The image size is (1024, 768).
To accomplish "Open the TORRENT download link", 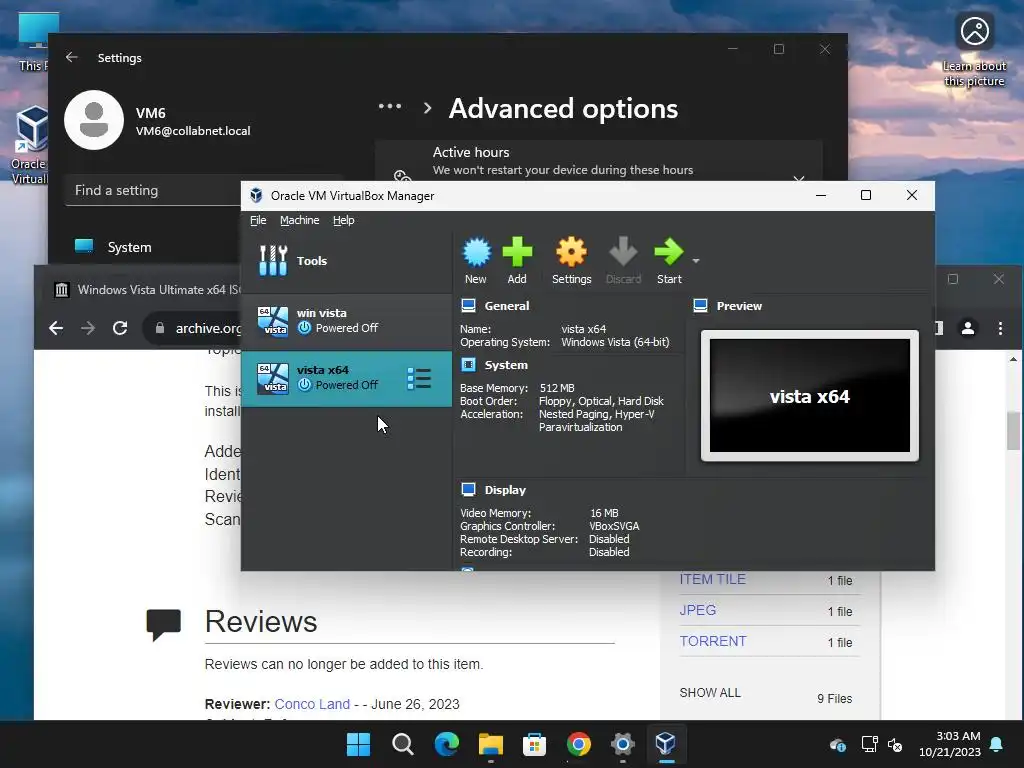I will (712, 641).
